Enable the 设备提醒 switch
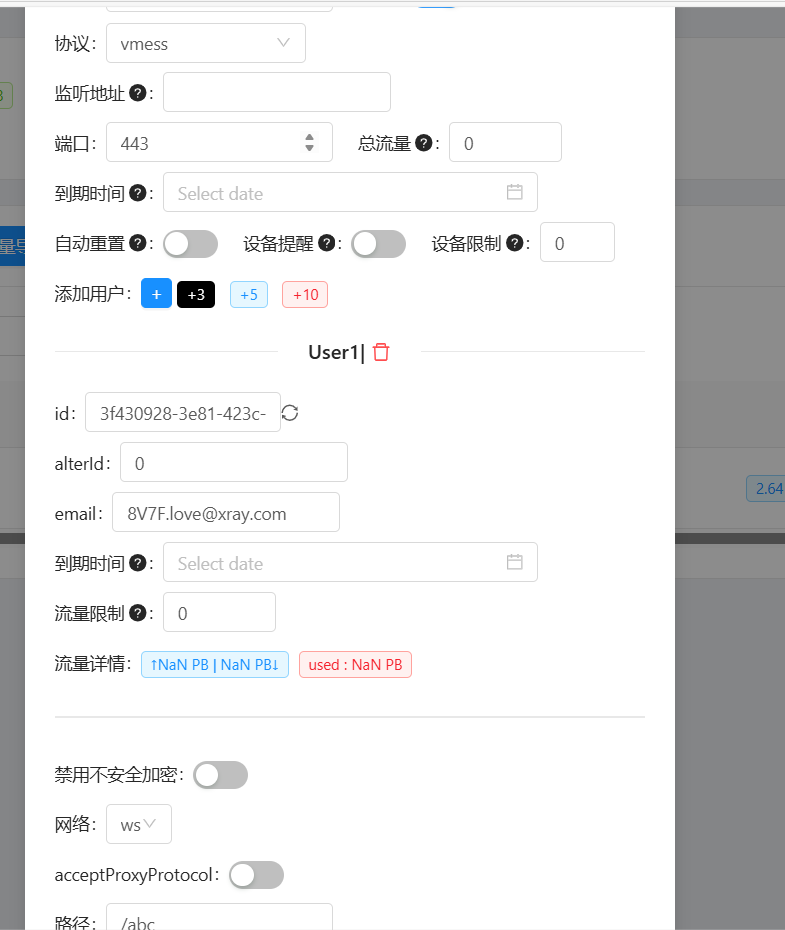The width and height of the screenshot is (785, 930). [x=378, y=244]
